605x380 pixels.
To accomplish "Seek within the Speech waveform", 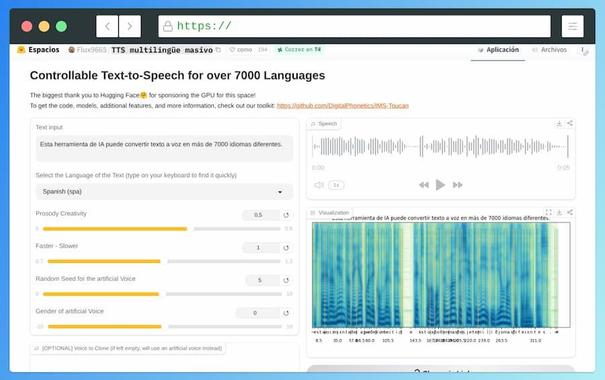I will click(441, 147).
